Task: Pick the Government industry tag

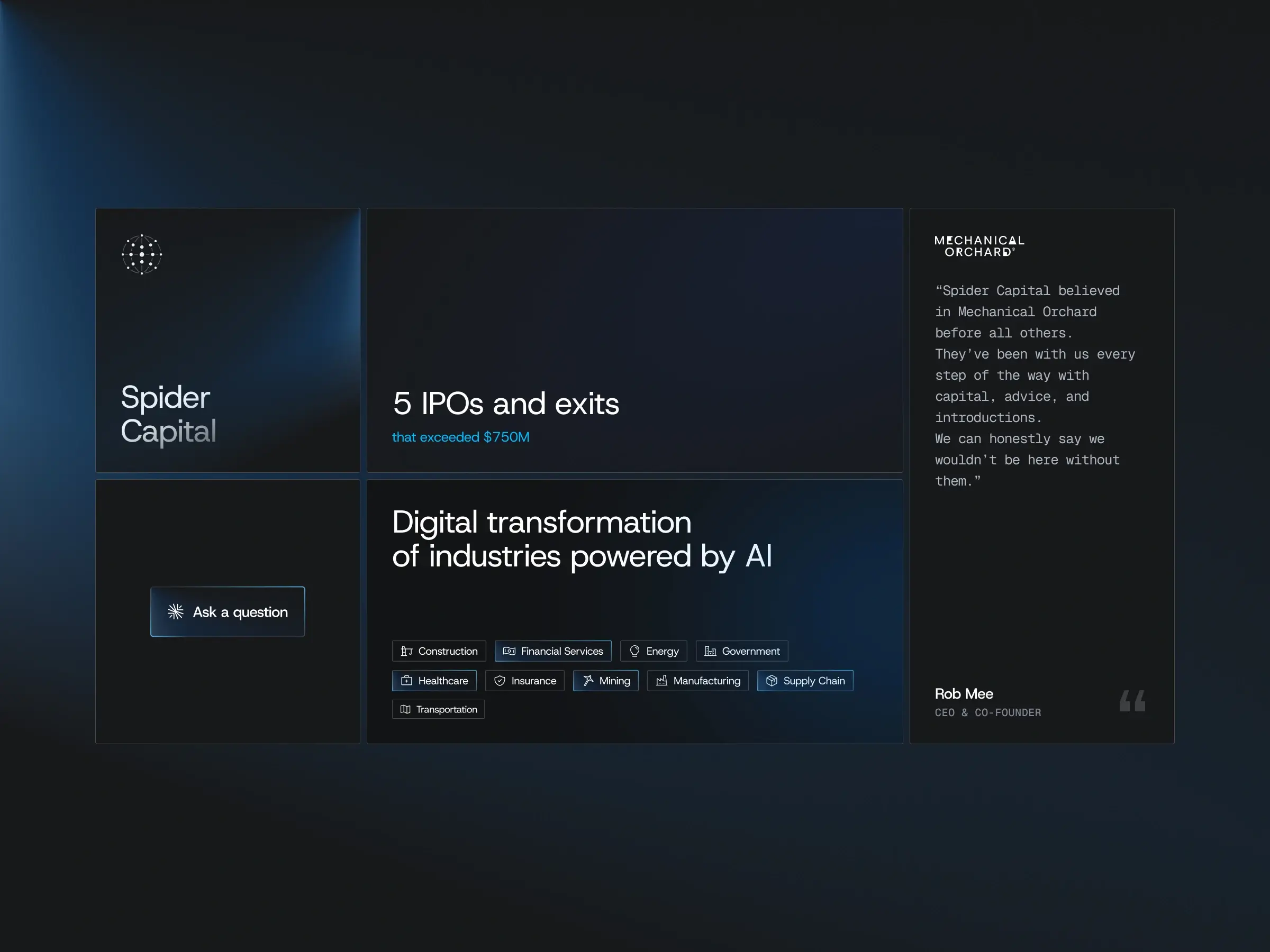Action: [742, 651]
